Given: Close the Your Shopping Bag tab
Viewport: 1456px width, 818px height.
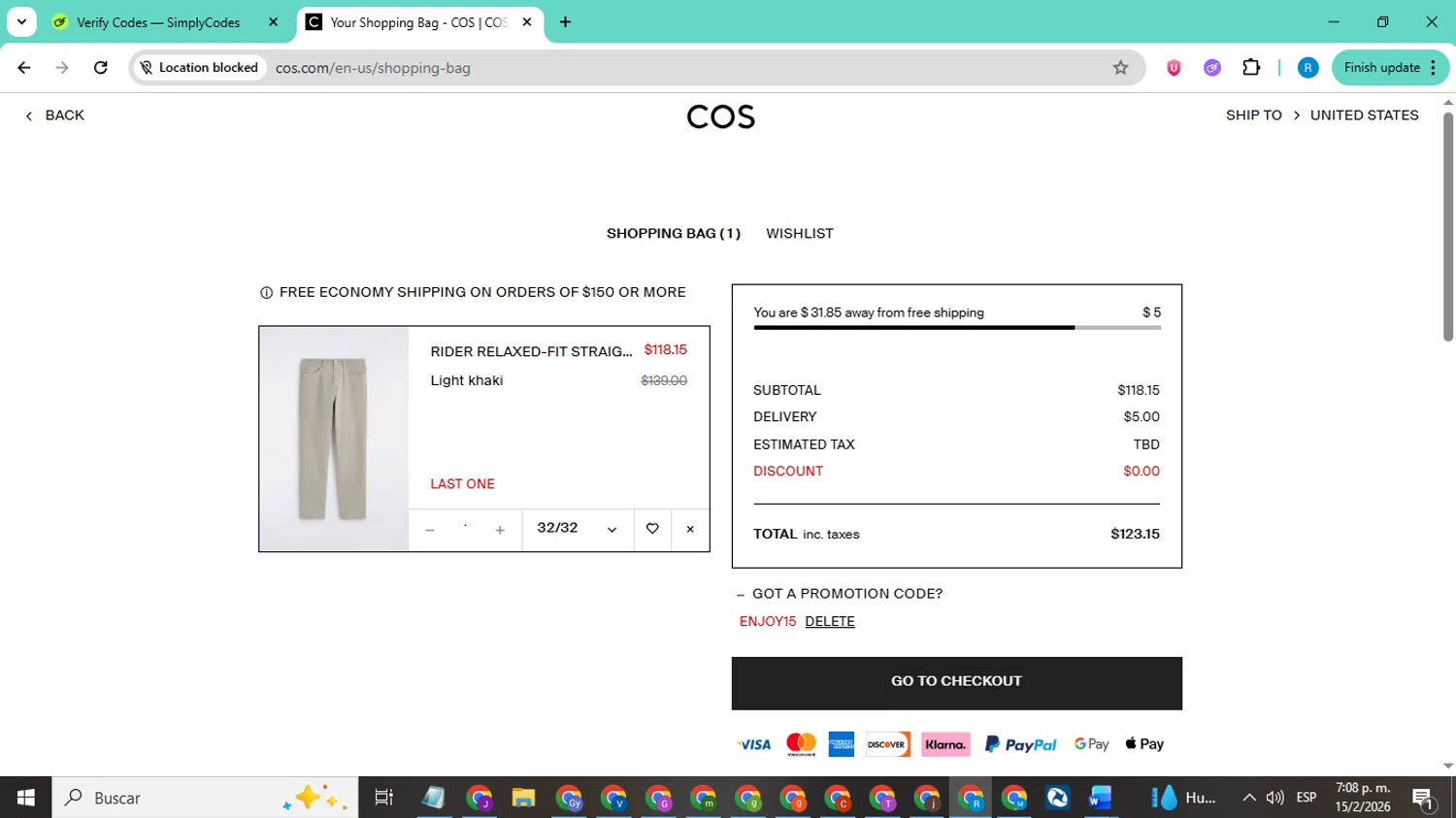Looking at the screenshot, I should coord(527,22).
